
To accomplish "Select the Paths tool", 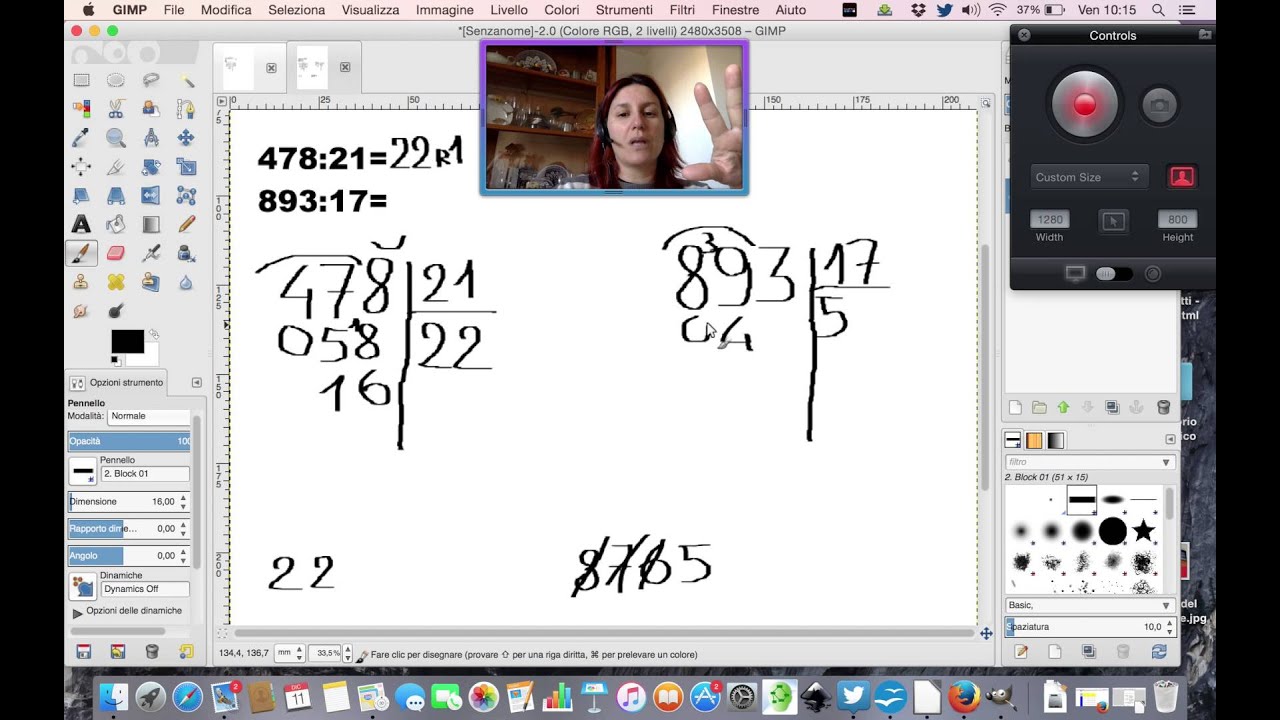I will (186, 109).
